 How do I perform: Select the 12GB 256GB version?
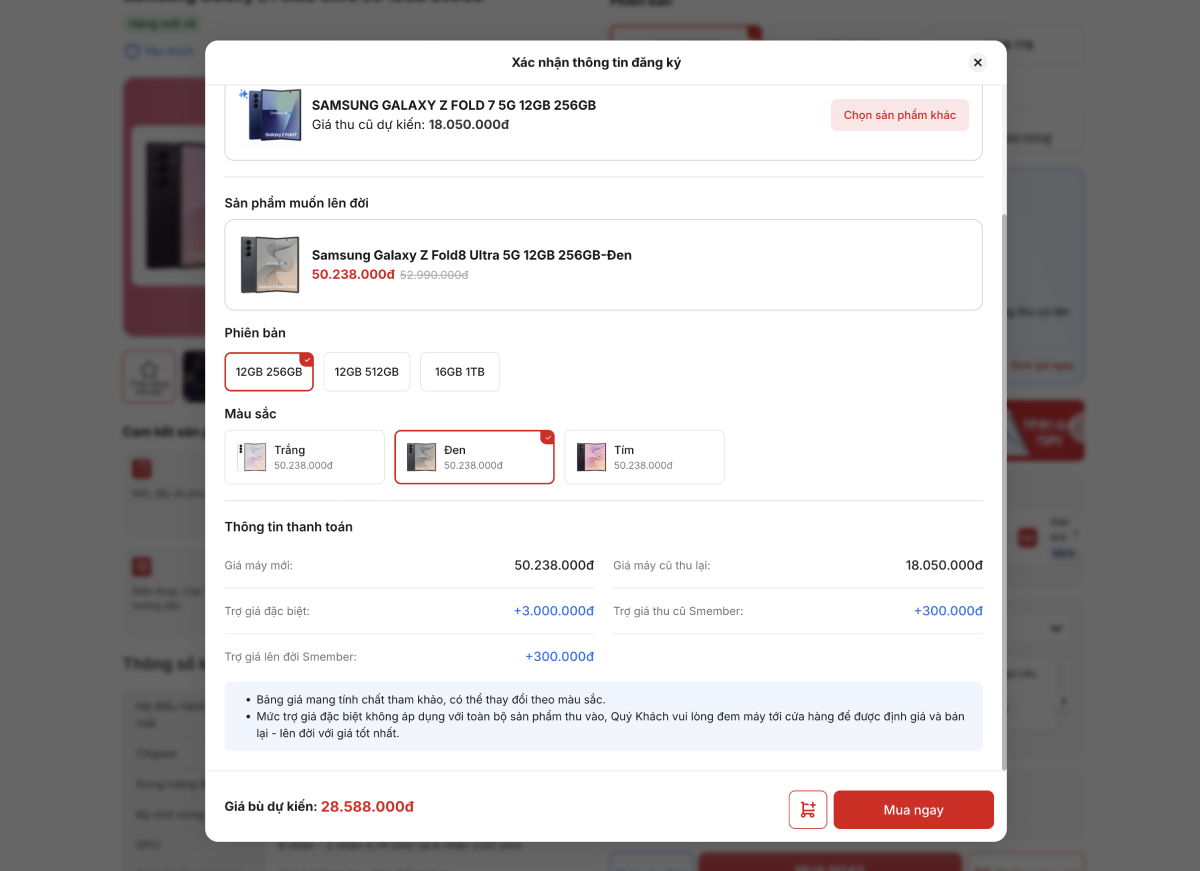click(269, 372)
